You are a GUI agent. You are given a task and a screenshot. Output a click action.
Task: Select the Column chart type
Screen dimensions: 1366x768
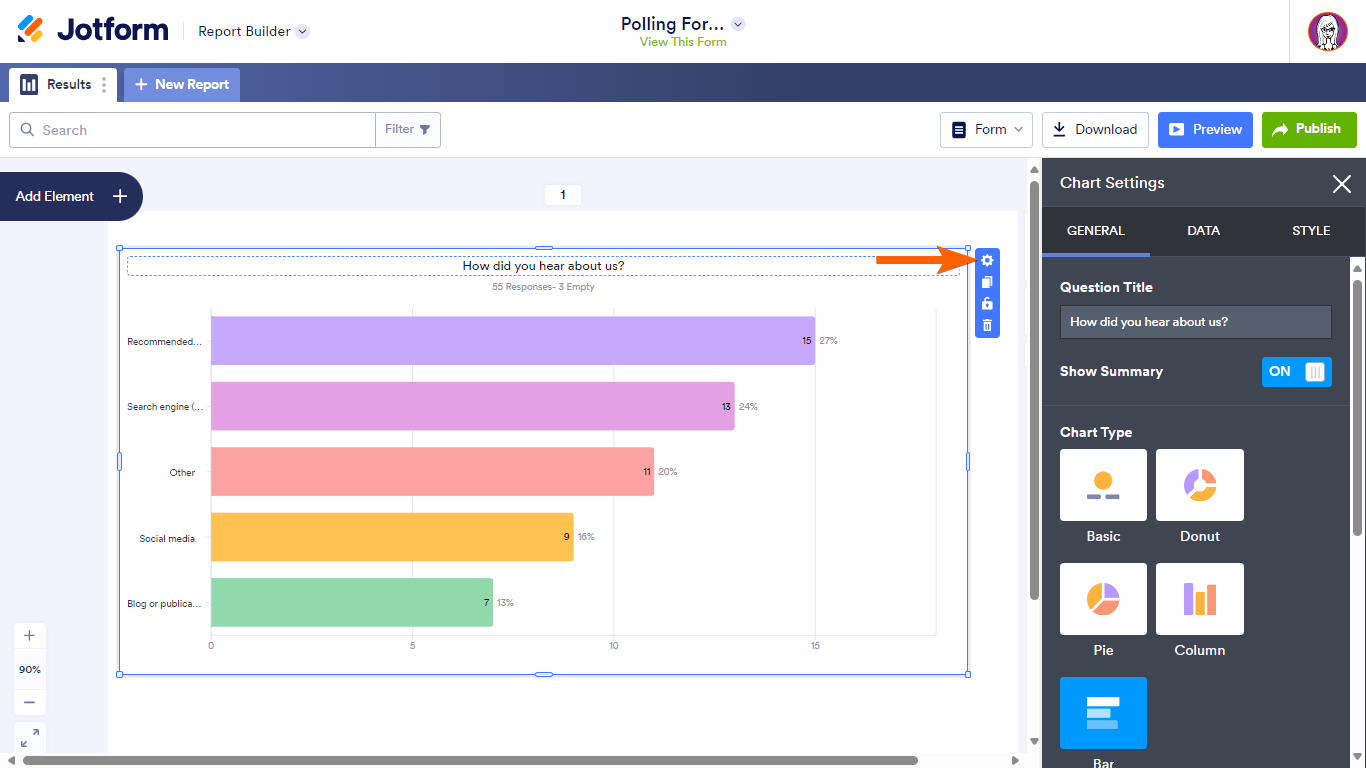tap(1200, 599)
